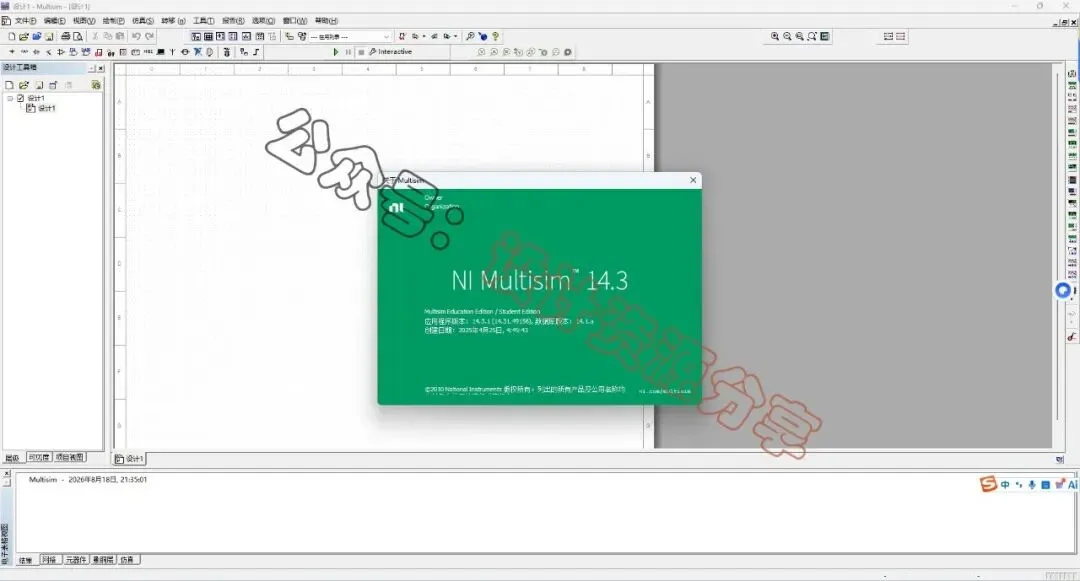
Task: Click the Place basic resistor component icon
Action: 24,52
